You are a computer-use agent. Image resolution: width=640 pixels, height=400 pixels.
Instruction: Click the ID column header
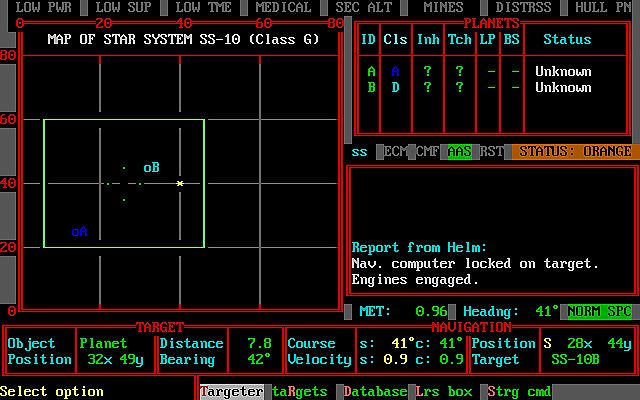pos(368,39)
